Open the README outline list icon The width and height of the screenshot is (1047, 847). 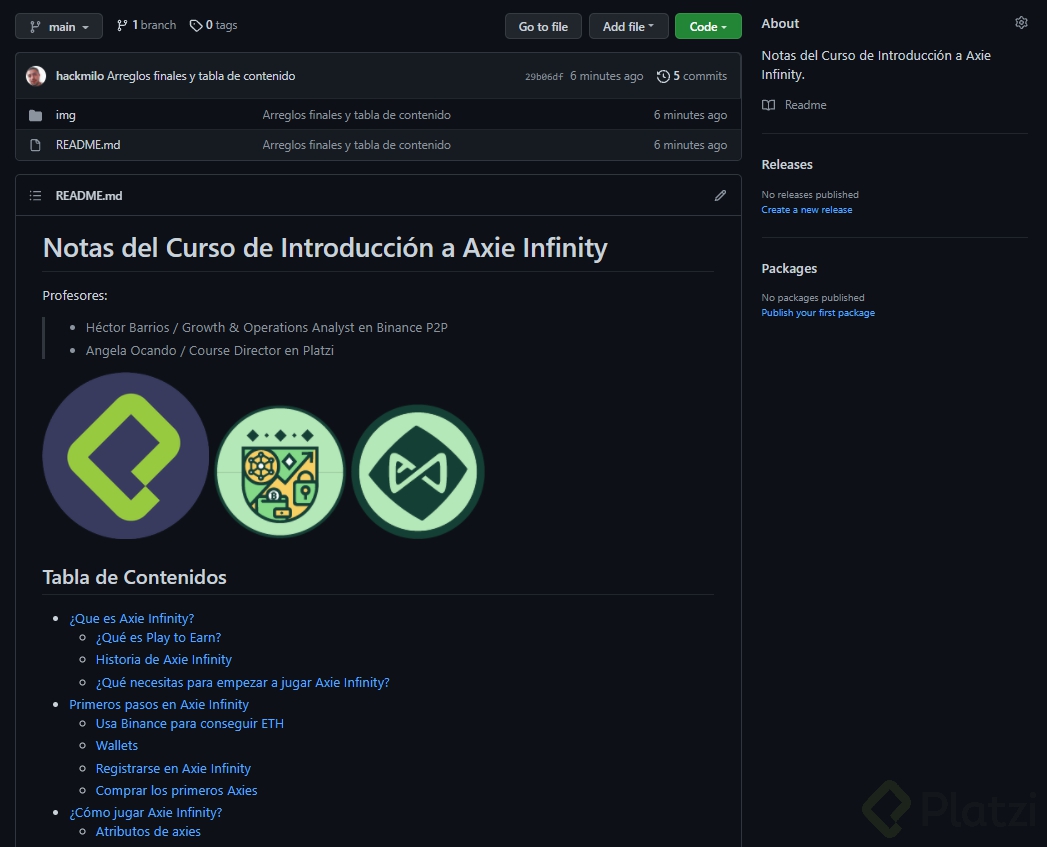(35, 196)
